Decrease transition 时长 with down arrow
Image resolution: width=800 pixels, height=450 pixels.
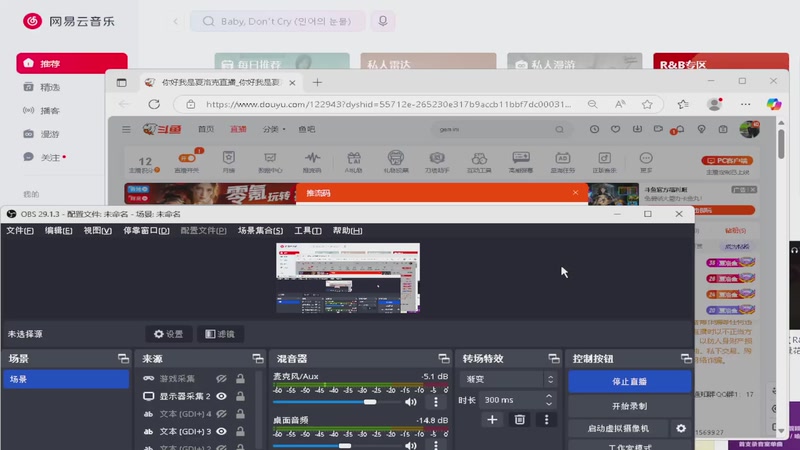coord(548,404)
